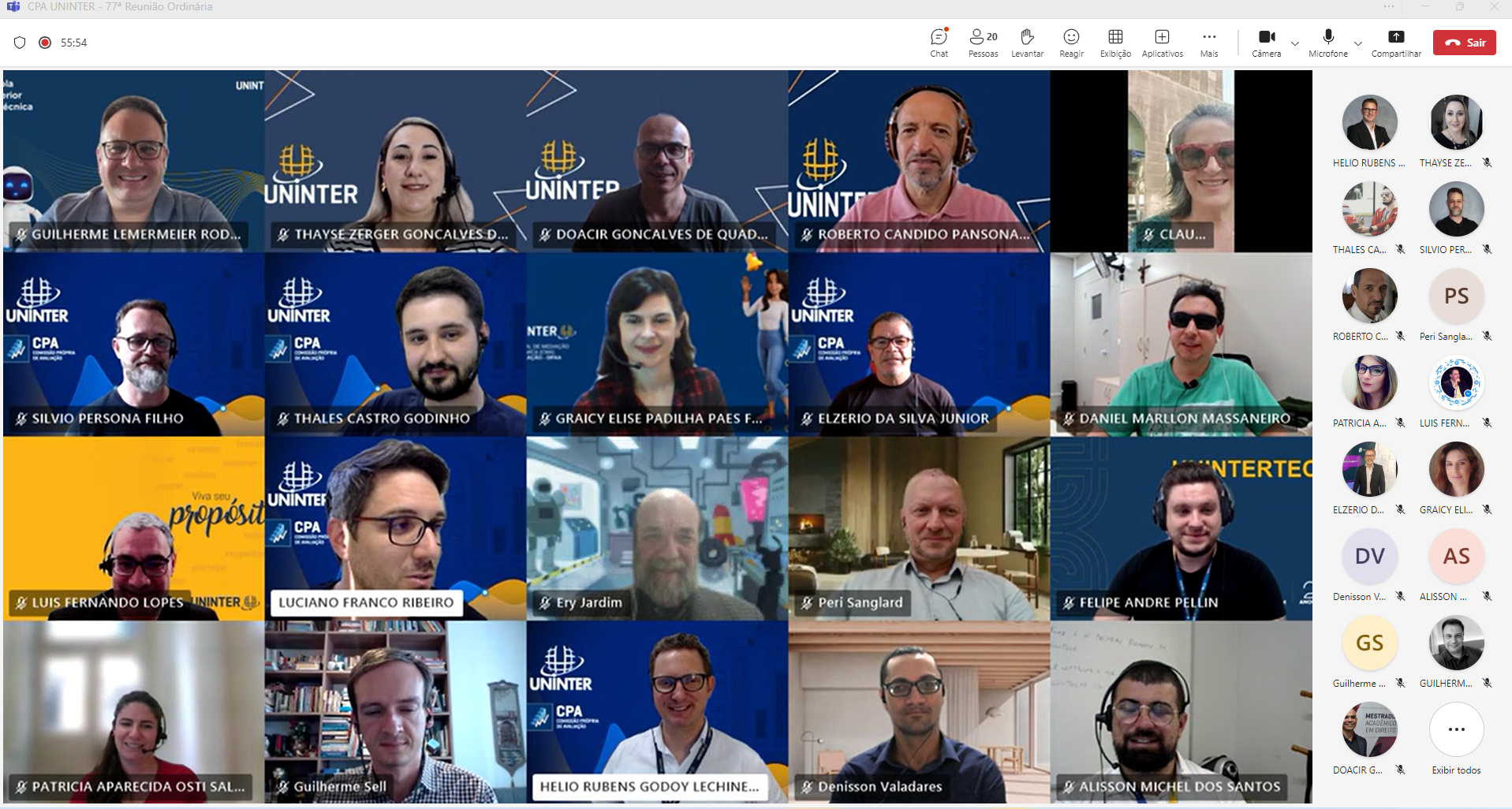Leave the meeting with Sair button
1512x809 pixels.
1464,43
